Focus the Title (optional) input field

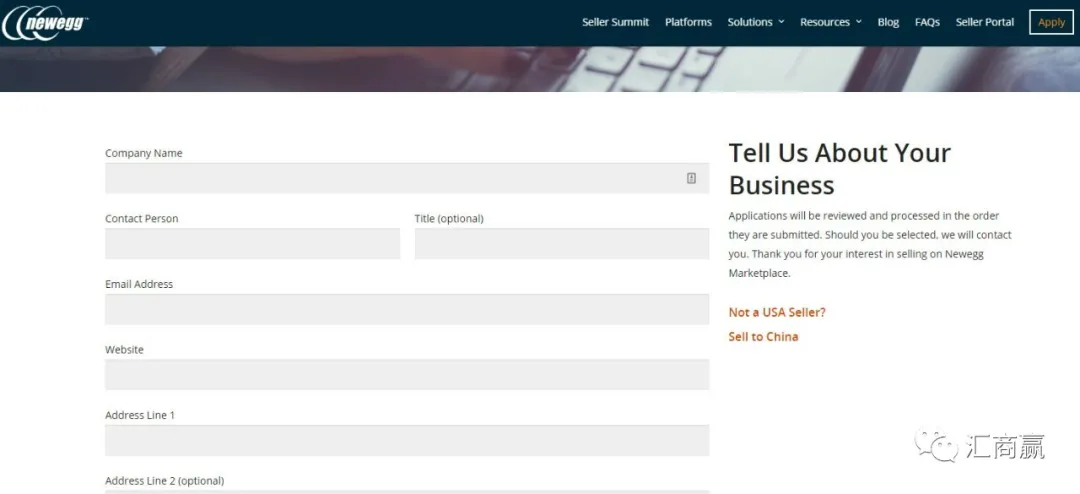tap(561, 244)
